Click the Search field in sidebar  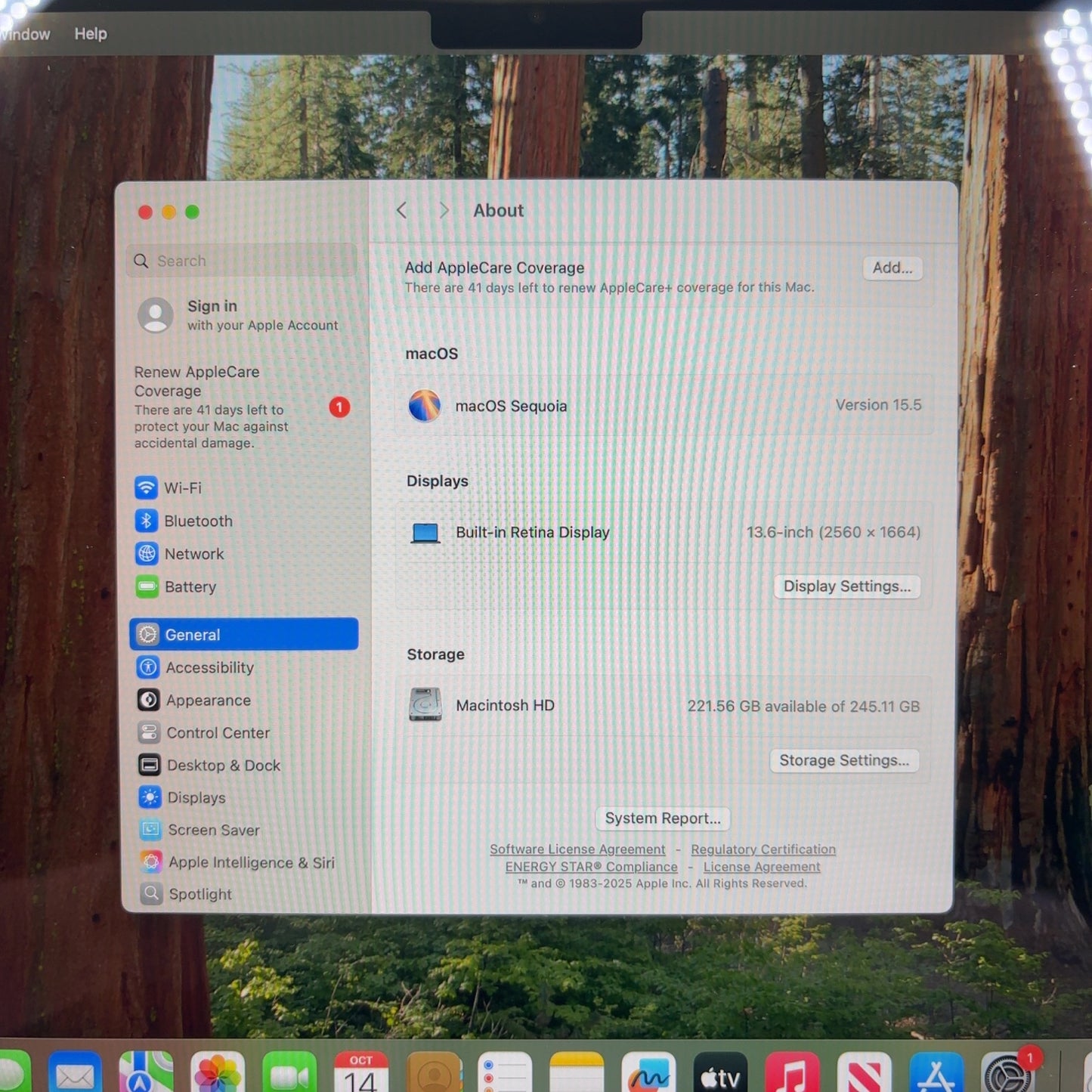click(242, 261)
